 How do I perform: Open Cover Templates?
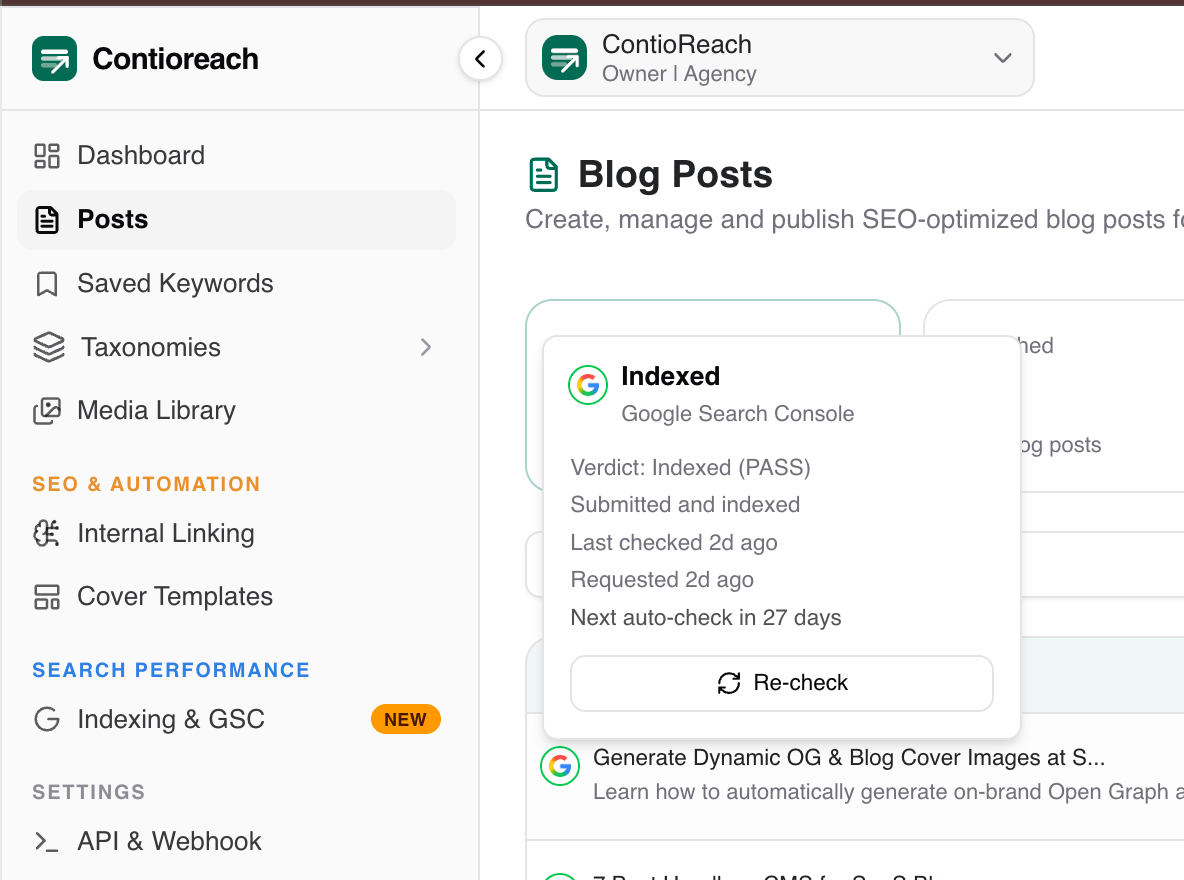(236, 597)
